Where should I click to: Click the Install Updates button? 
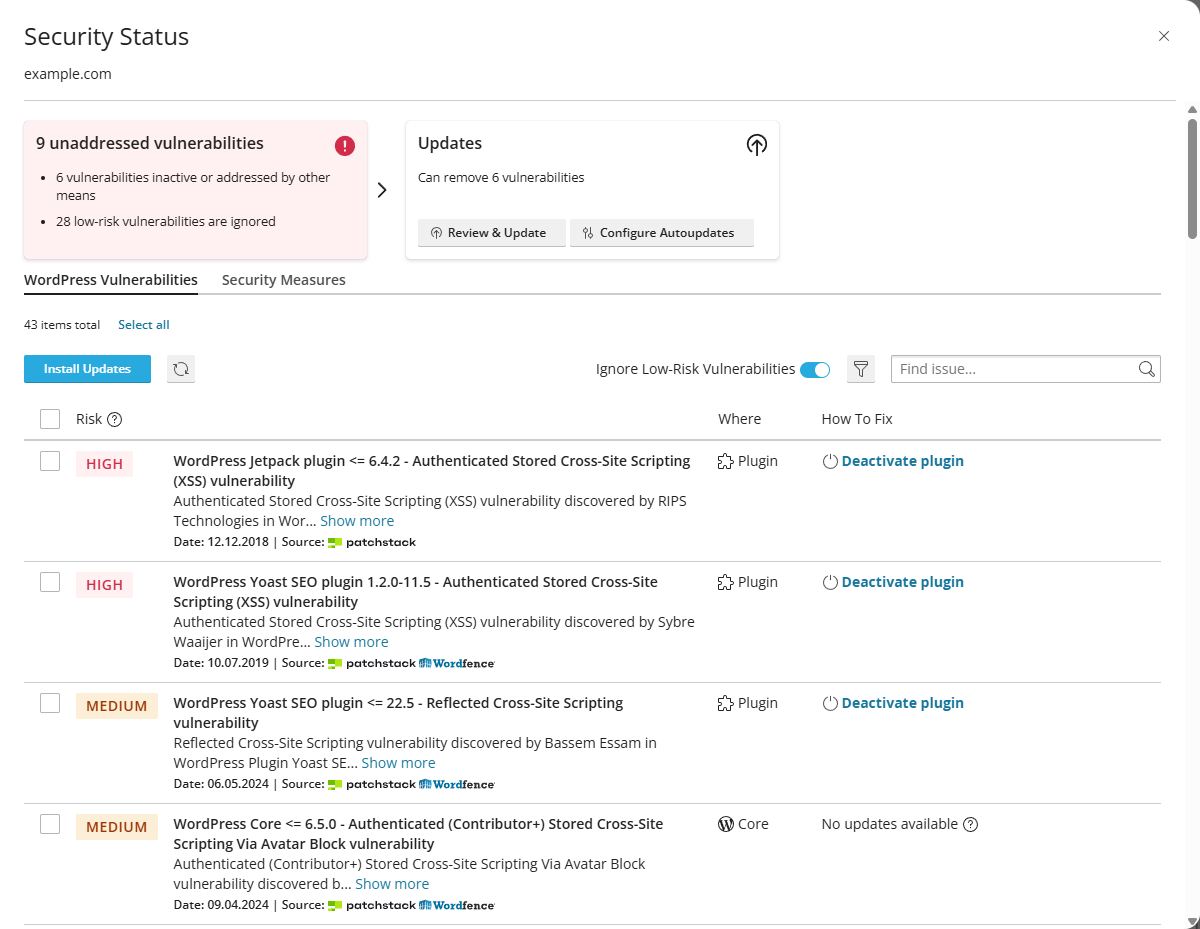point(87,369)
